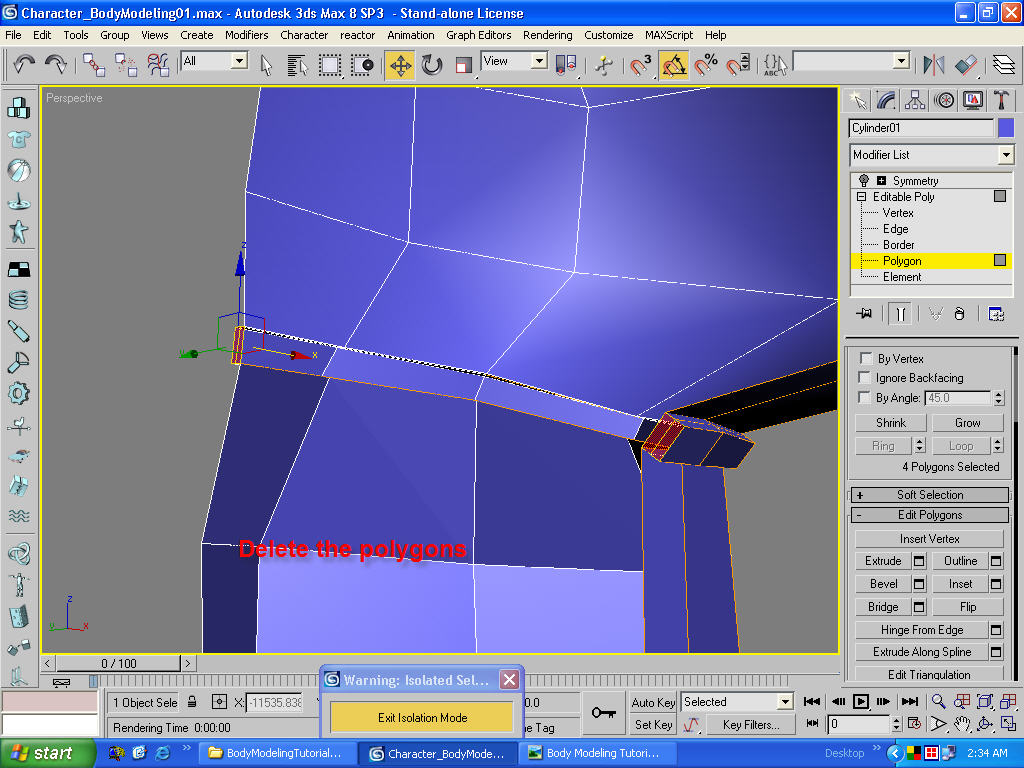Open the Utilities hammer panel tab

1001,100
